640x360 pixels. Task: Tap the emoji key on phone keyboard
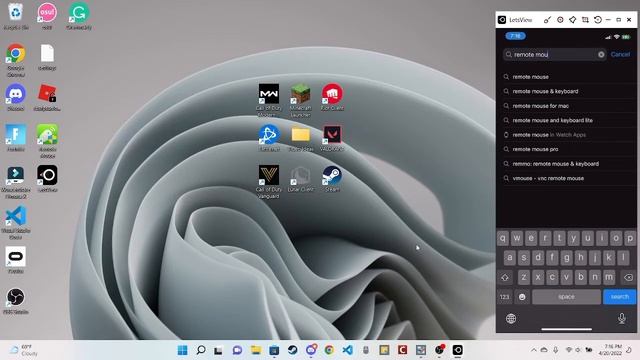pos(522,297)
